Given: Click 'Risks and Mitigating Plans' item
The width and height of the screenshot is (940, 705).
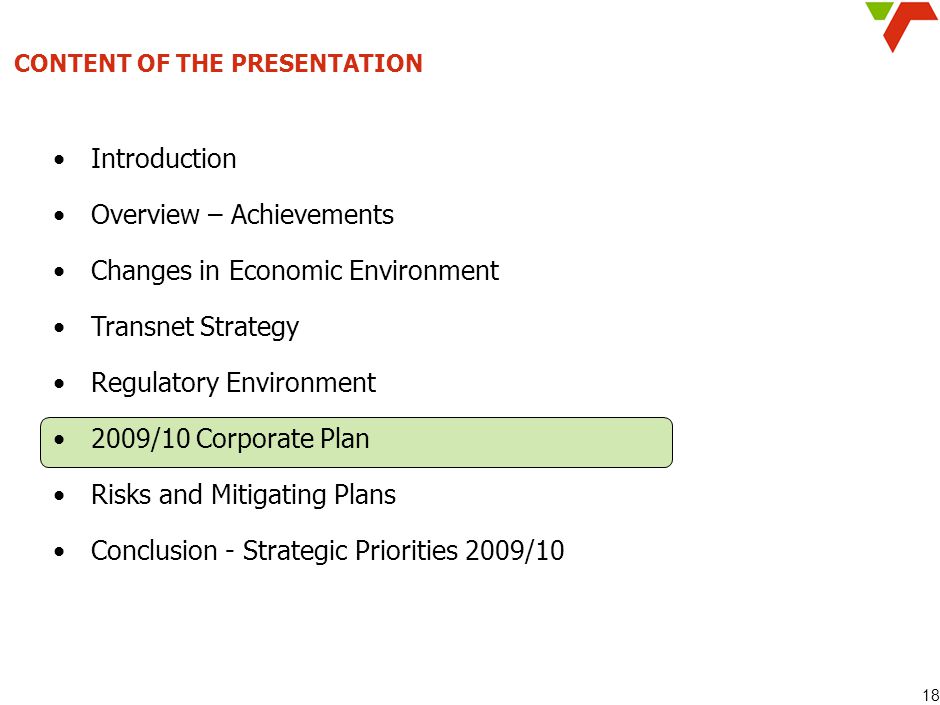Looking at the screenshot, I should pos(243,495).
